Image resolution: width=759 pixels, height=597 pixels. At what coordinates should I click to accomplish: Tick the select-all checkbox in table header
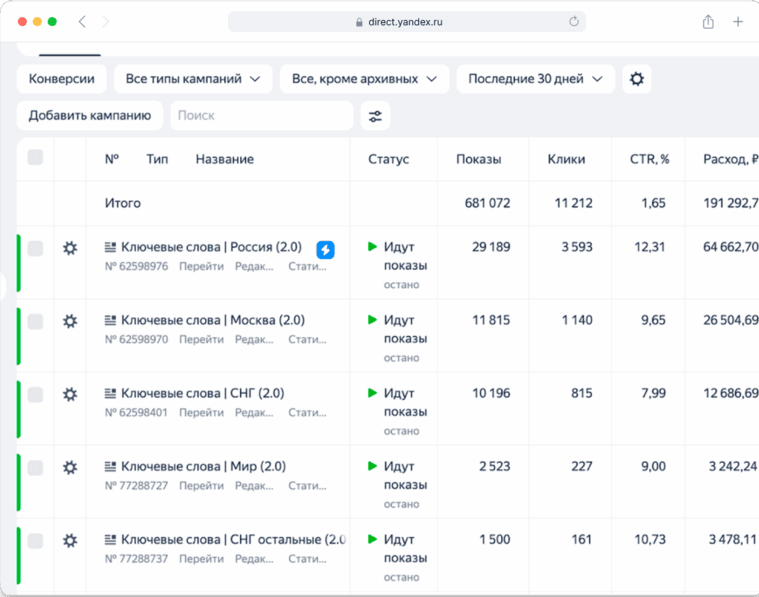[x=35, y=157]
